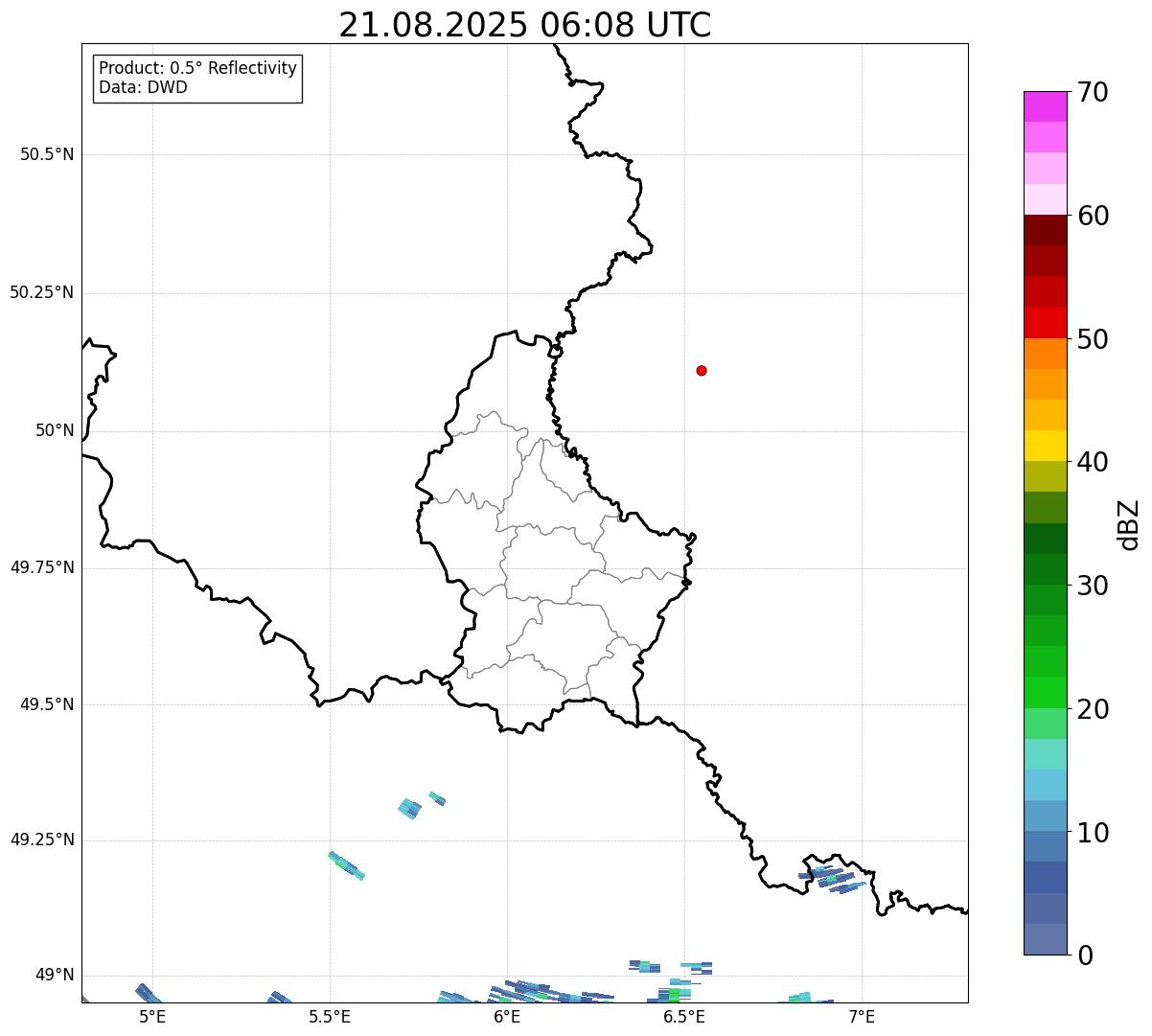
Task: Click the bright green colorbar swatch above 20
Action: (x=1045, y=693)
